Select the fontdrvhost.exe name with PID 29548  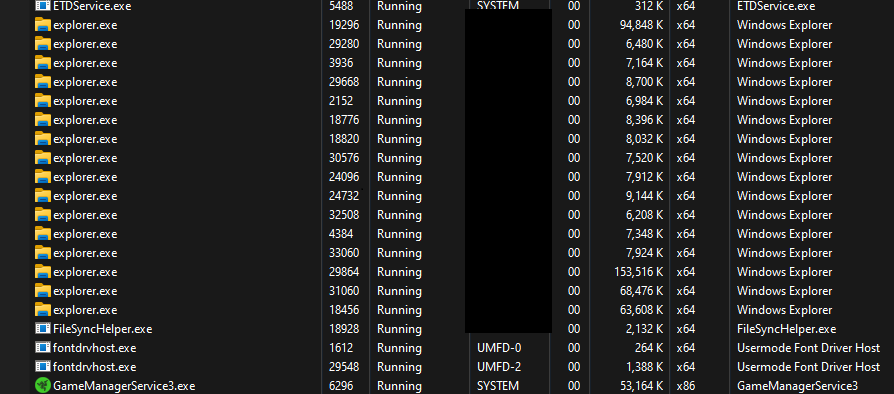[x=95, y=367]
